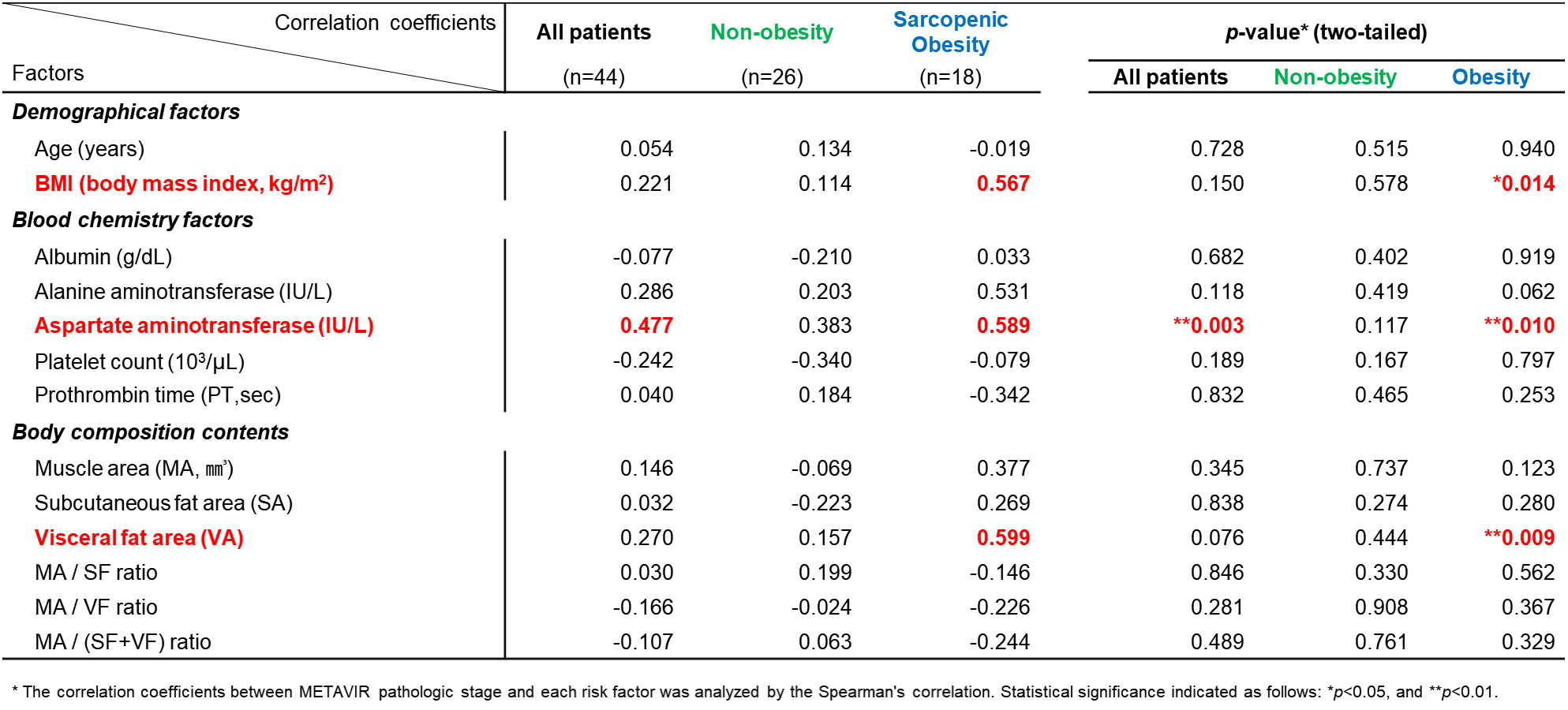Click the p-value (two-tailed) header

pyautogui.click(x=1326, y=32)
